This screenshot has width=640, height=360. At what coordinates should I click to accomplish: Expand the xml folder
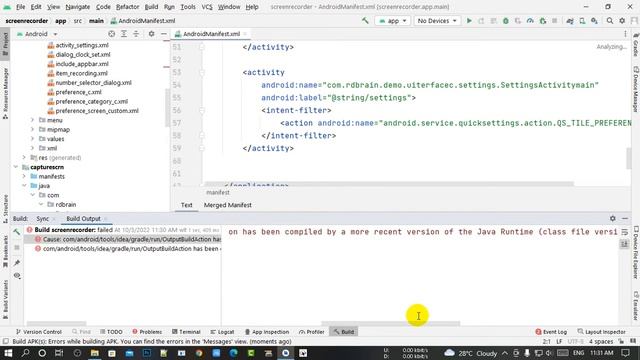[x=32, y=148]
